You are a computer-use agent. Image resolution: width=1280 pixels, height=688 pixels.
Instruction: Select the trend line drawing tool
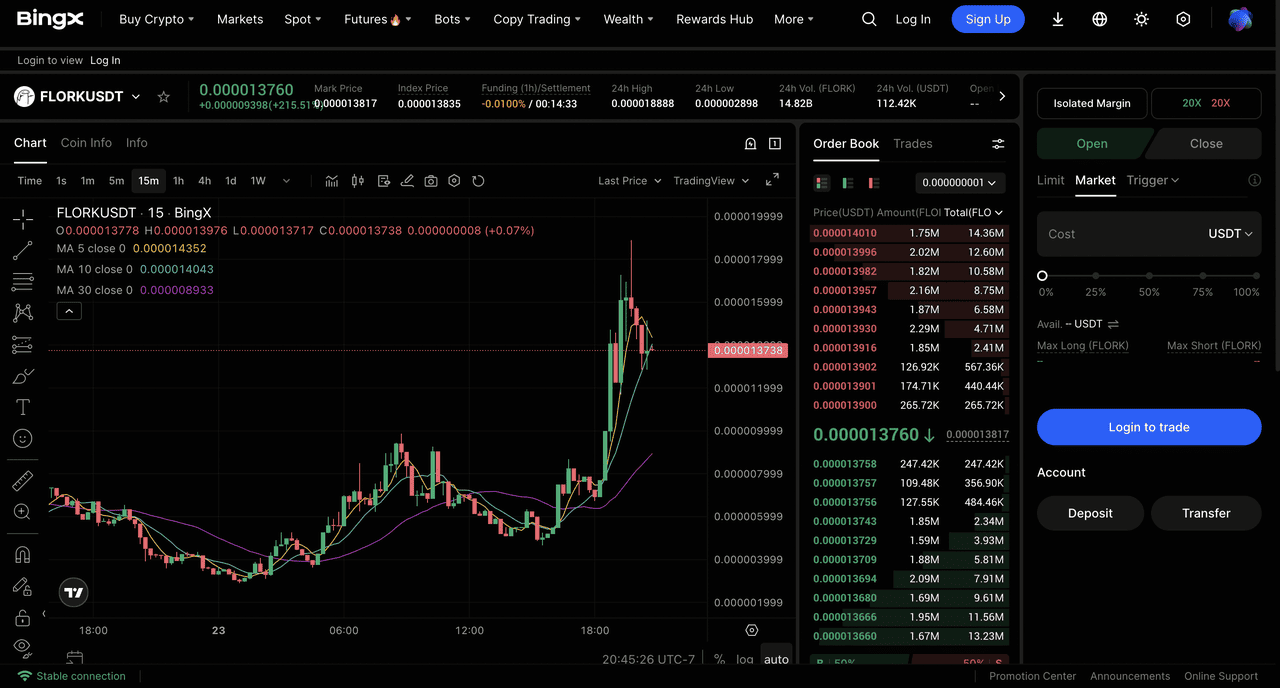pos(22,250)
